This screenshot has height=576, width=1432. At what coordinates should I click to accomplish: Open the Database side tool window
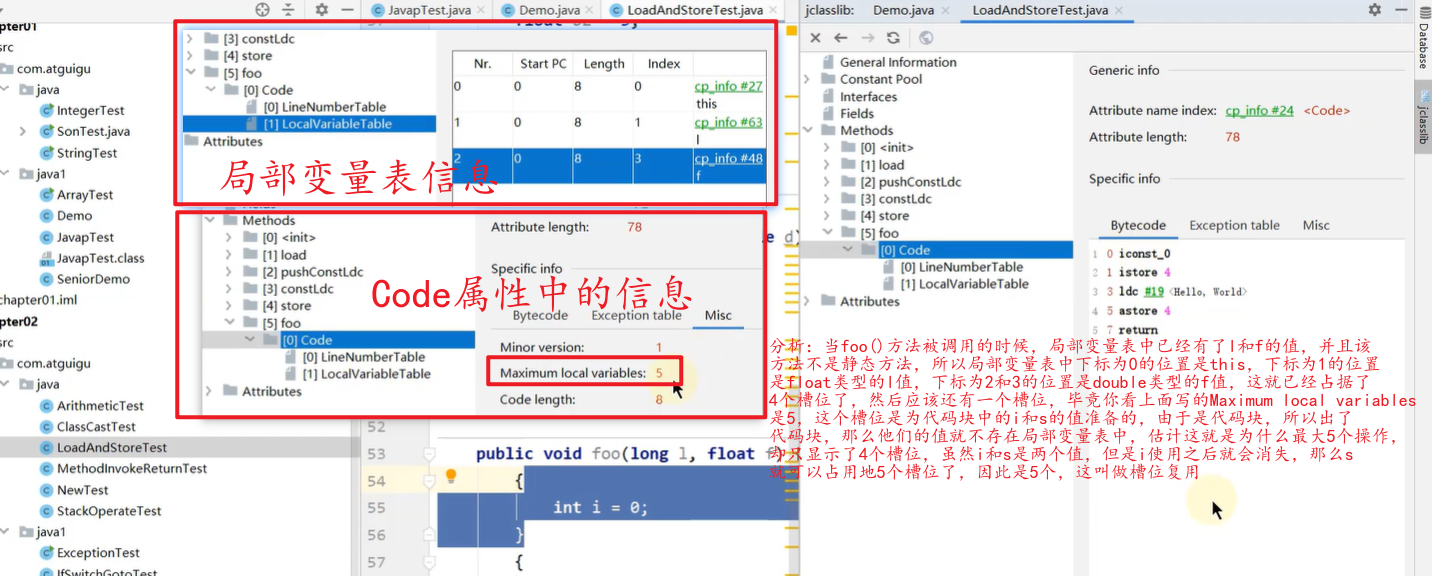tap(1422, 46)
